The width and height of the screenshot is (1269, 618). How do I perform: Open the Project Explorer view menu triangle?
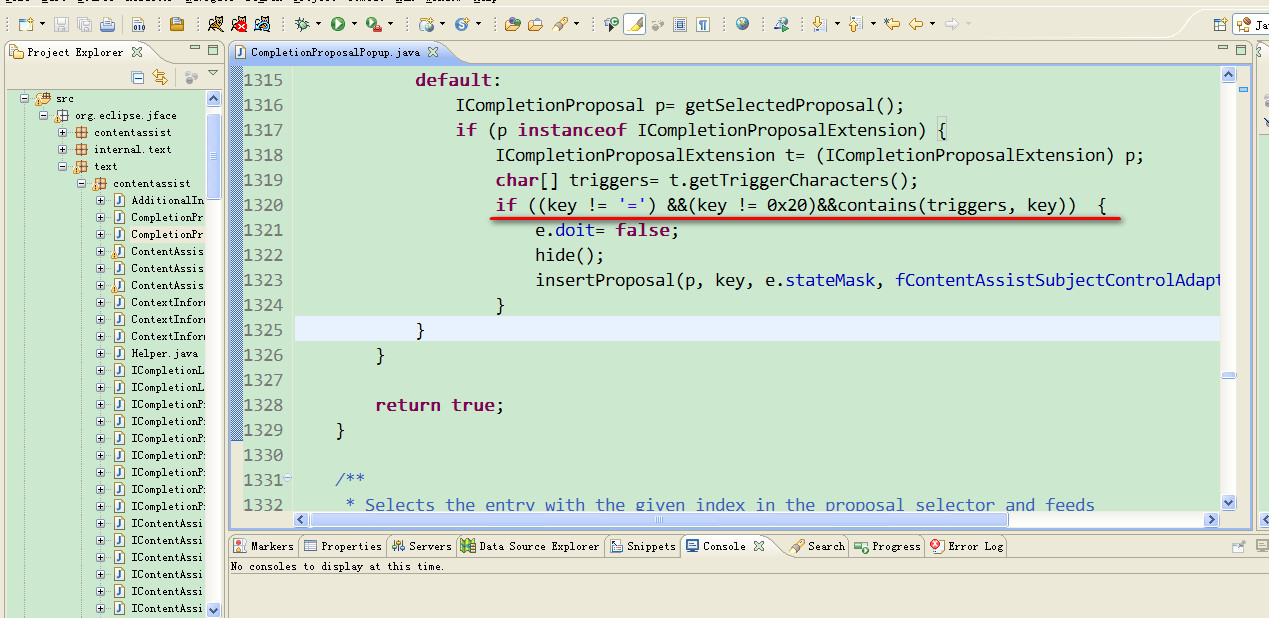pyautogui.click(x=212, y=74)
